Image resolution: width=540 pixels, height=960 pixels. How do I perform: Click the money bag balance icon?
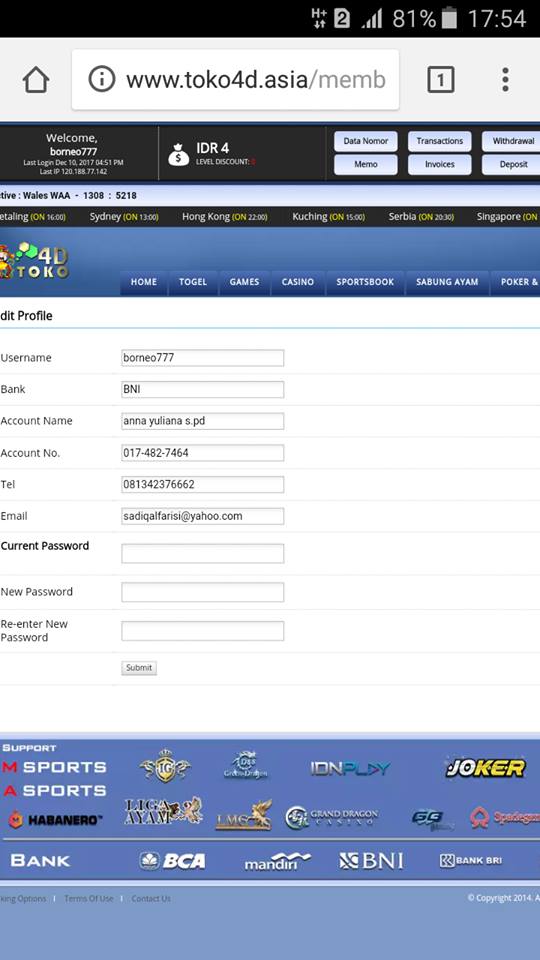click(179, 154)
